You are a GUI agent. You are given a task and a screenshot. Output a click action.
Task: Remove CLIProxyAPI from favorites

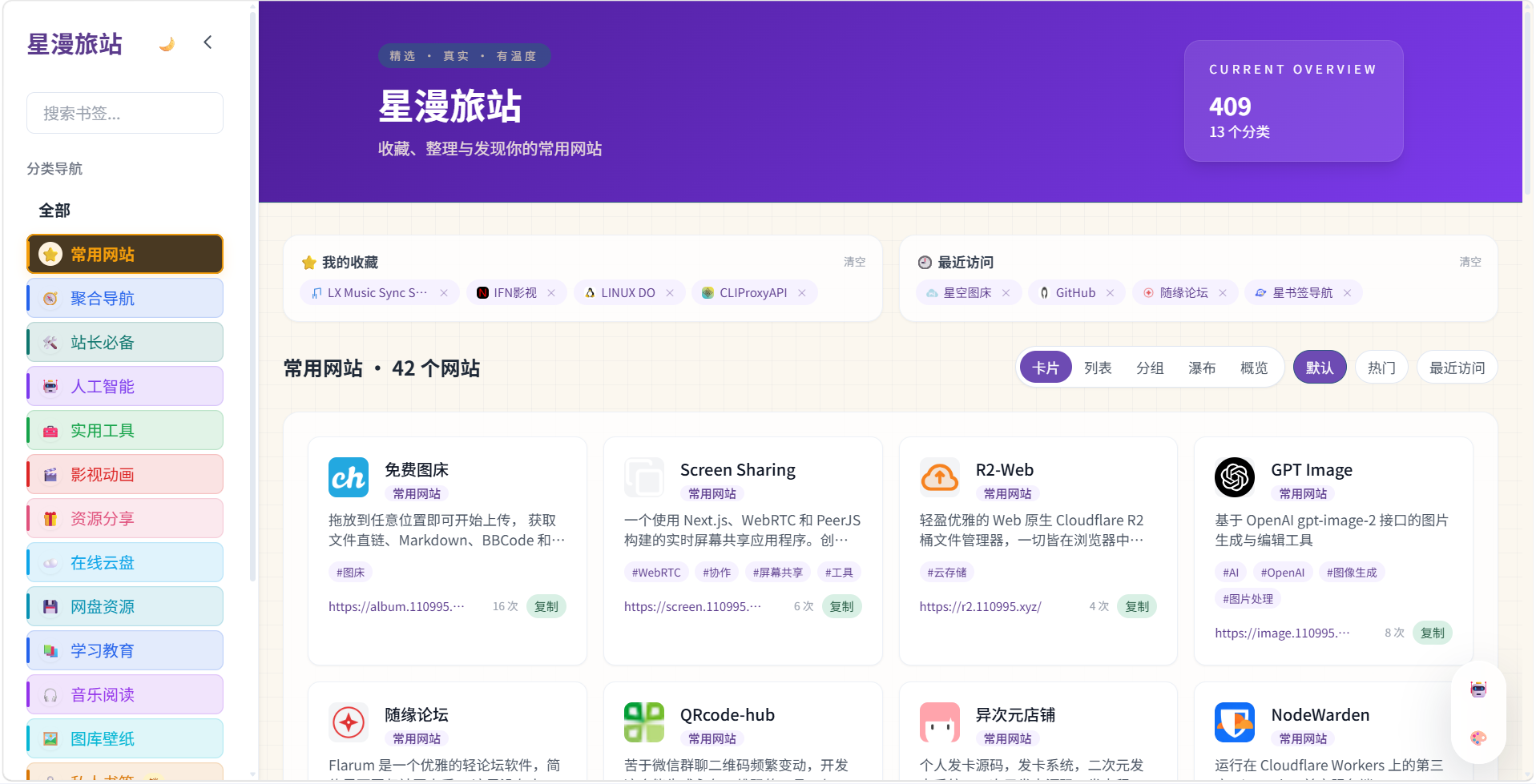click(x=801, y=293)
